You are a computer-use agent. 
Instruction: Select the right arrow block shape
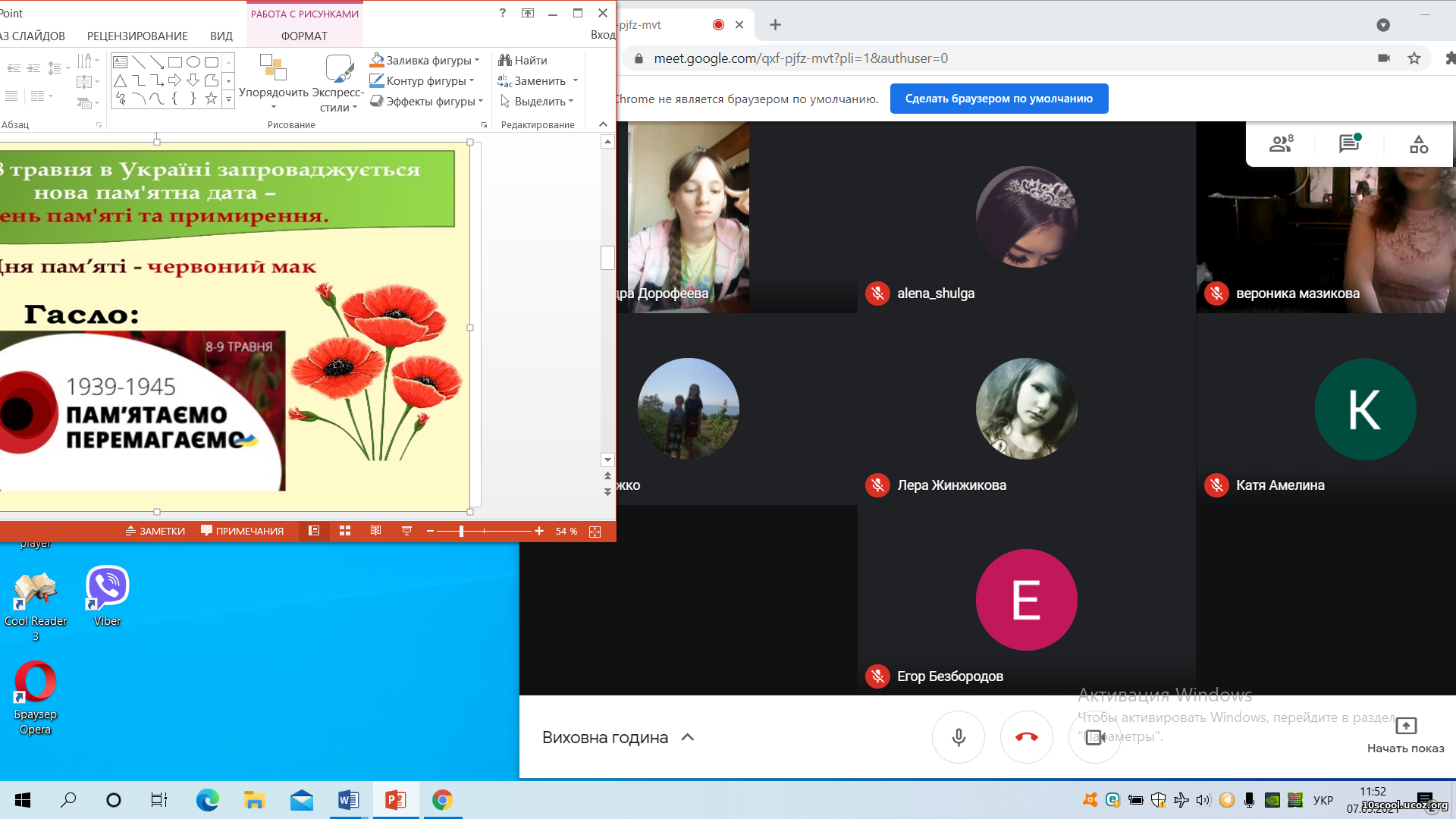[x=175, y=80]
